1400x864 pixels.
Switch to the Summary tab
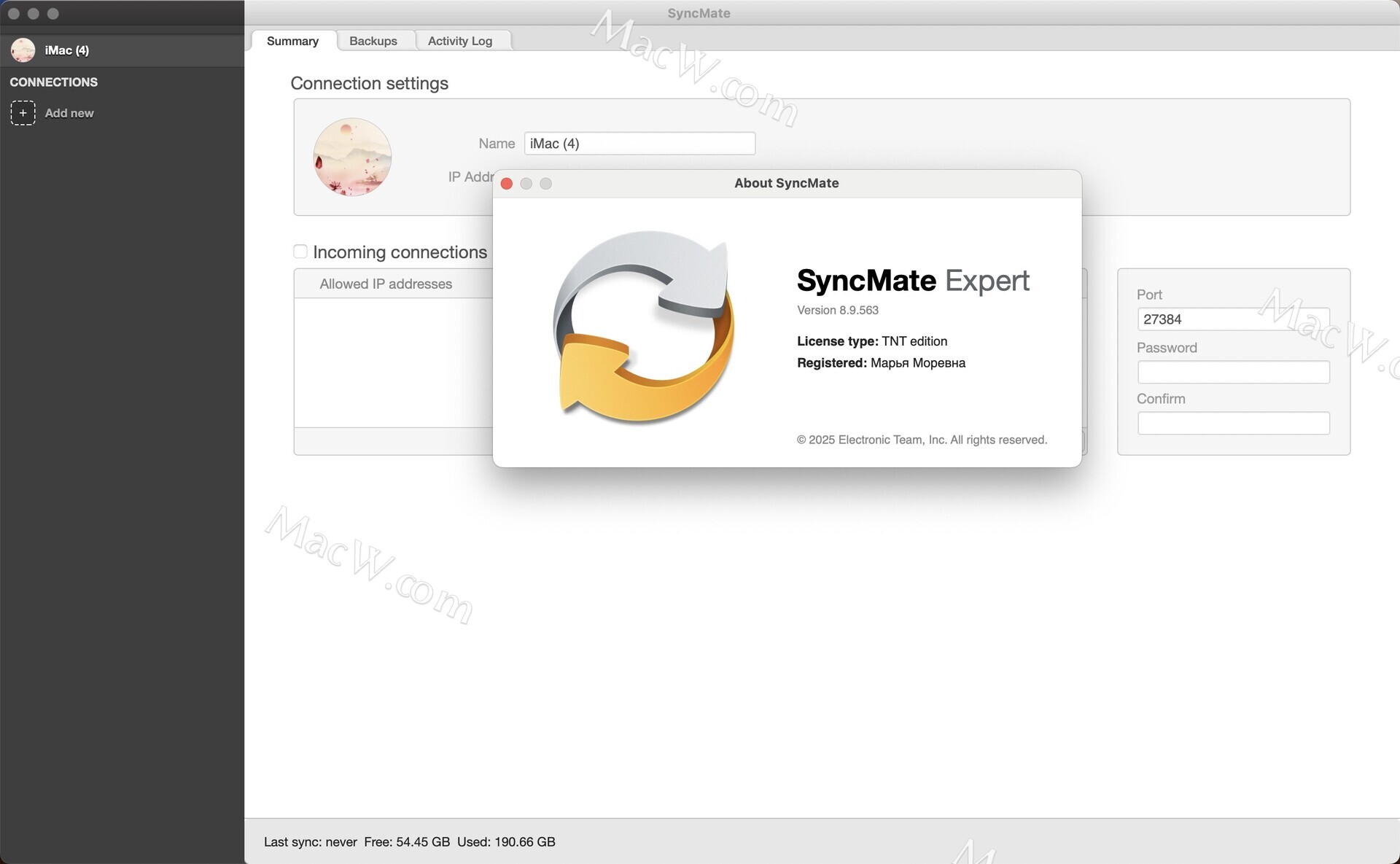pyautogui.click(x=292, y=41)
